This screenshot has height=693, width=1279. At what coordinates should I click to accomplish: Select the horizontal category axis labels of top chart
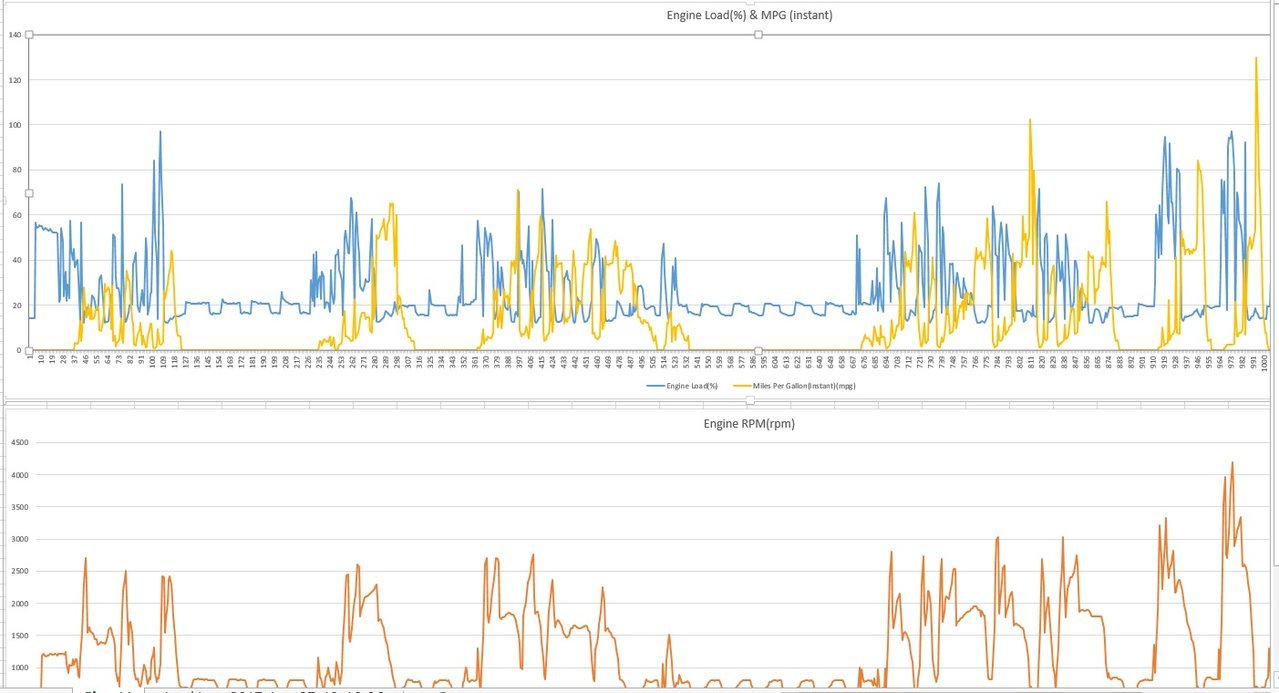point(649,361)
